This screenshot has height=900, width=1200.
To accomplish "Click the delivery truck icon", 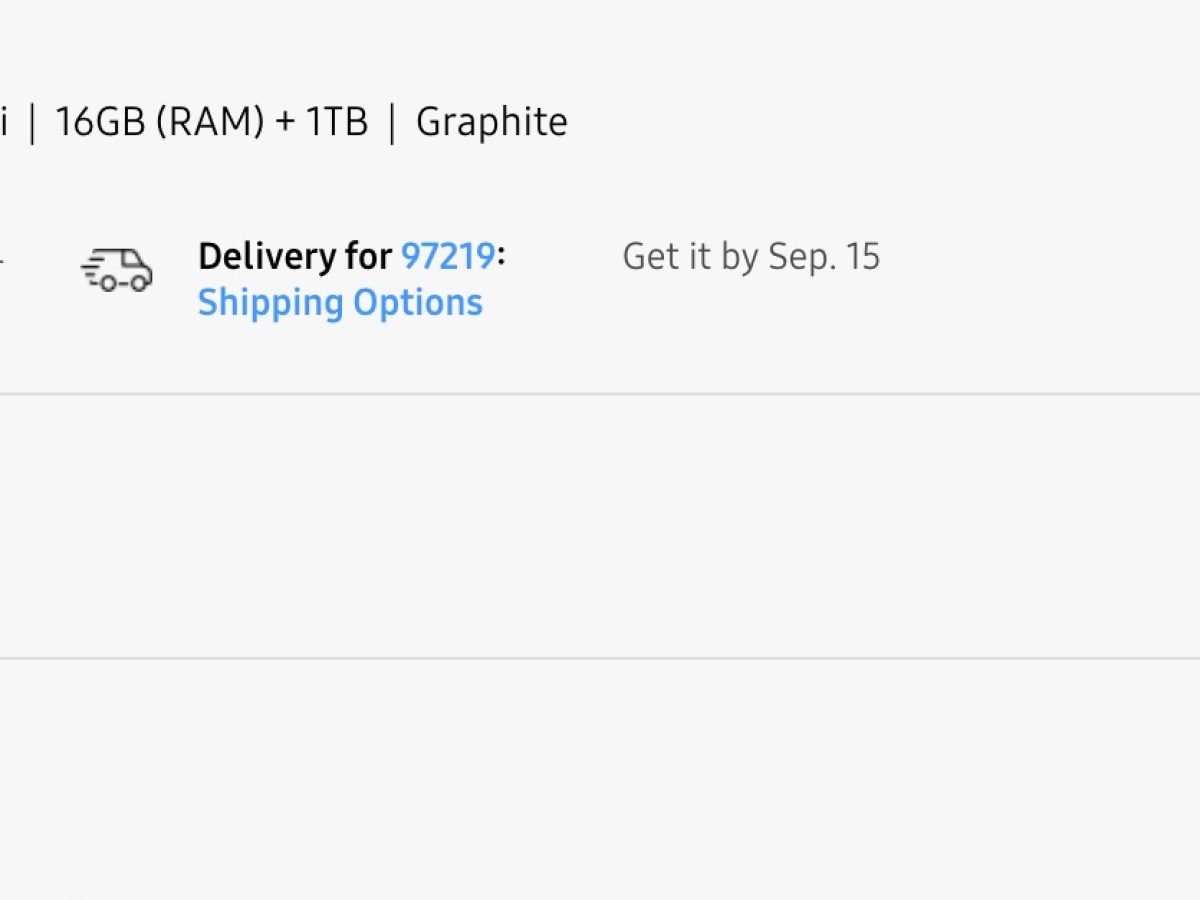I will 116,269.
